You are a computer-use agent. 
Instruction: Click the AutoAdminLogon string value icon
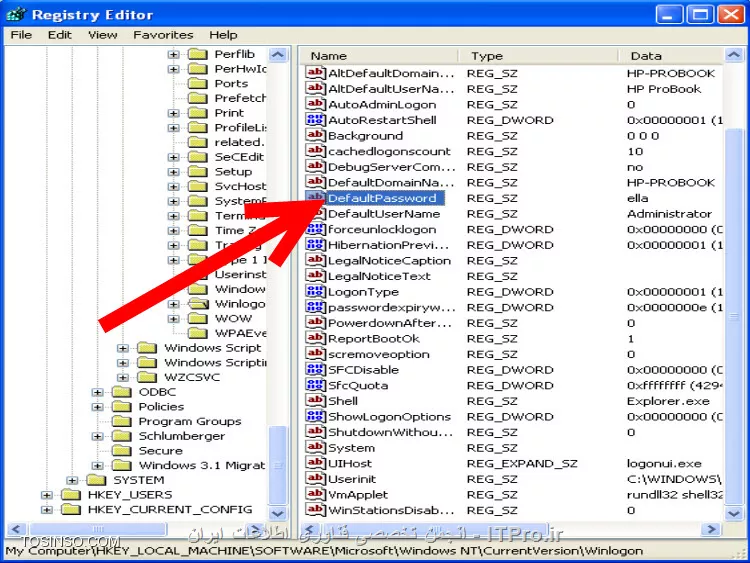315,104
